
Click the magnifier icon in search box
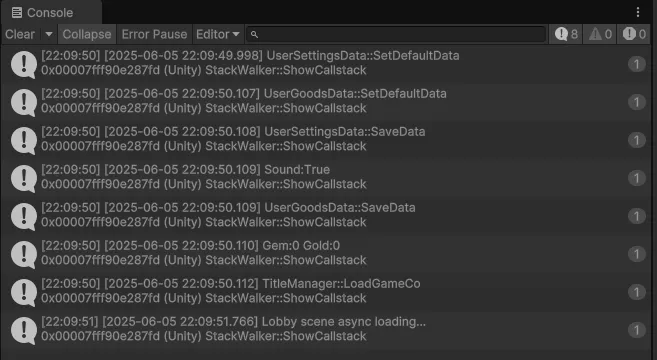pyautogui.click(x=254, y=34)
